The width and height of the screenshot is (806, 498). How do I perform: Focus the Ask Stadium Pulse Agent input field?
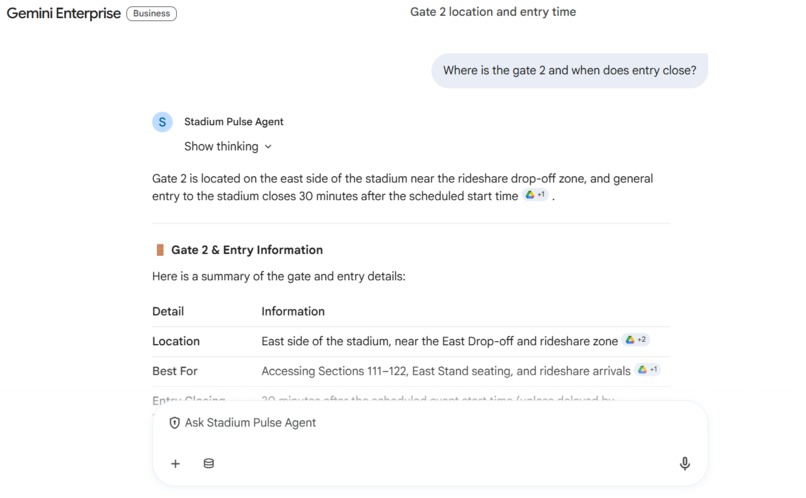tap(430, 423)
